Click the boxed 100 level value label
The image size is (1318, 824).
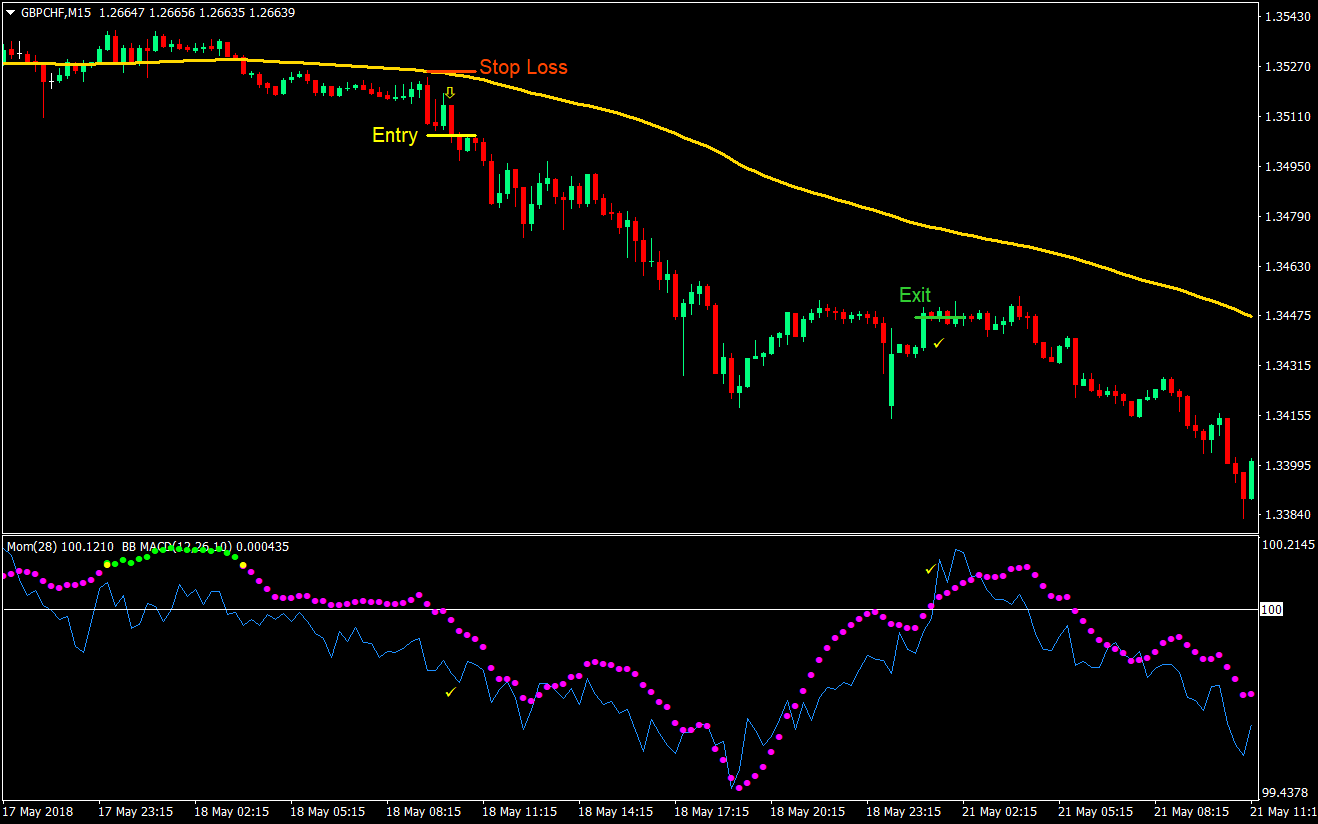click(x=1271, y=609)
